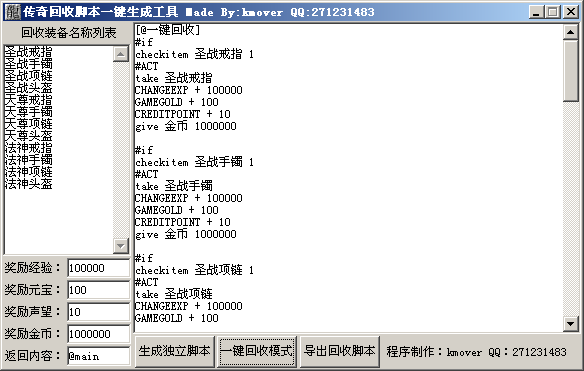
Task: Select 圣战头盔 in equipment list
Action: [x=28, y=88]
